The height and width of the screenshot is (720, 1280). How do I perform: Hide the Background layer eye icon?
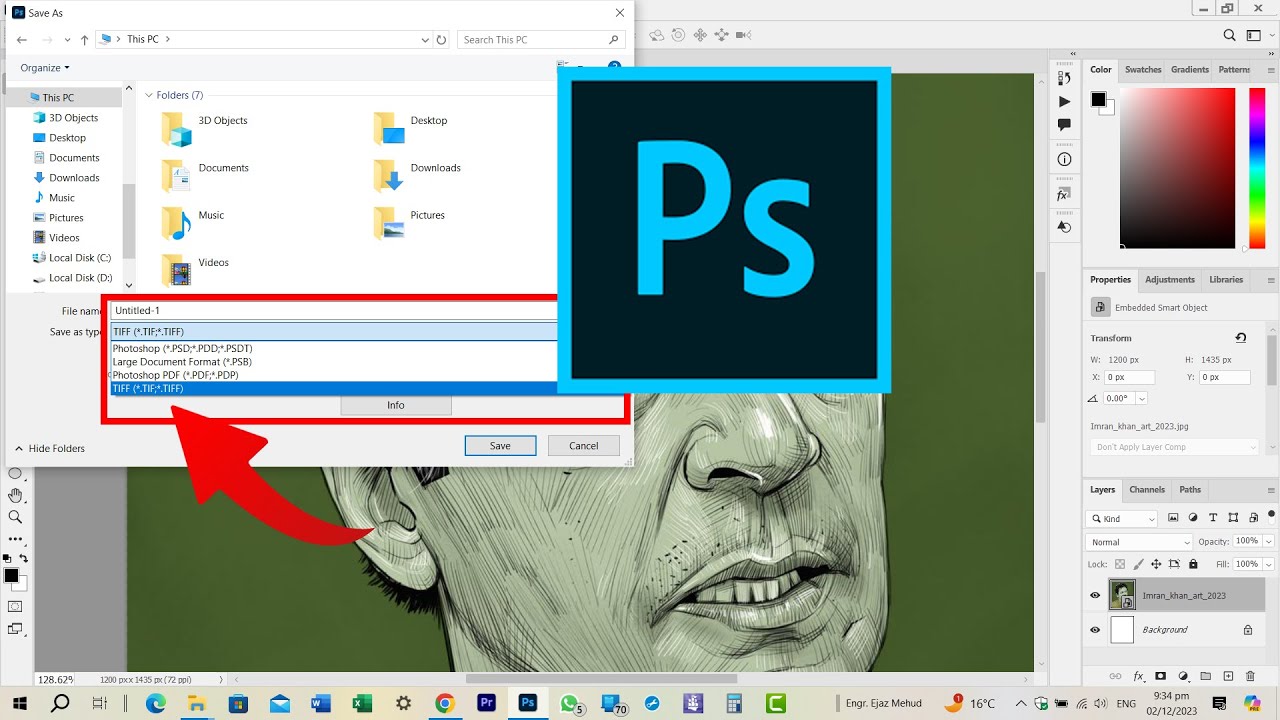click(1095, 630)
